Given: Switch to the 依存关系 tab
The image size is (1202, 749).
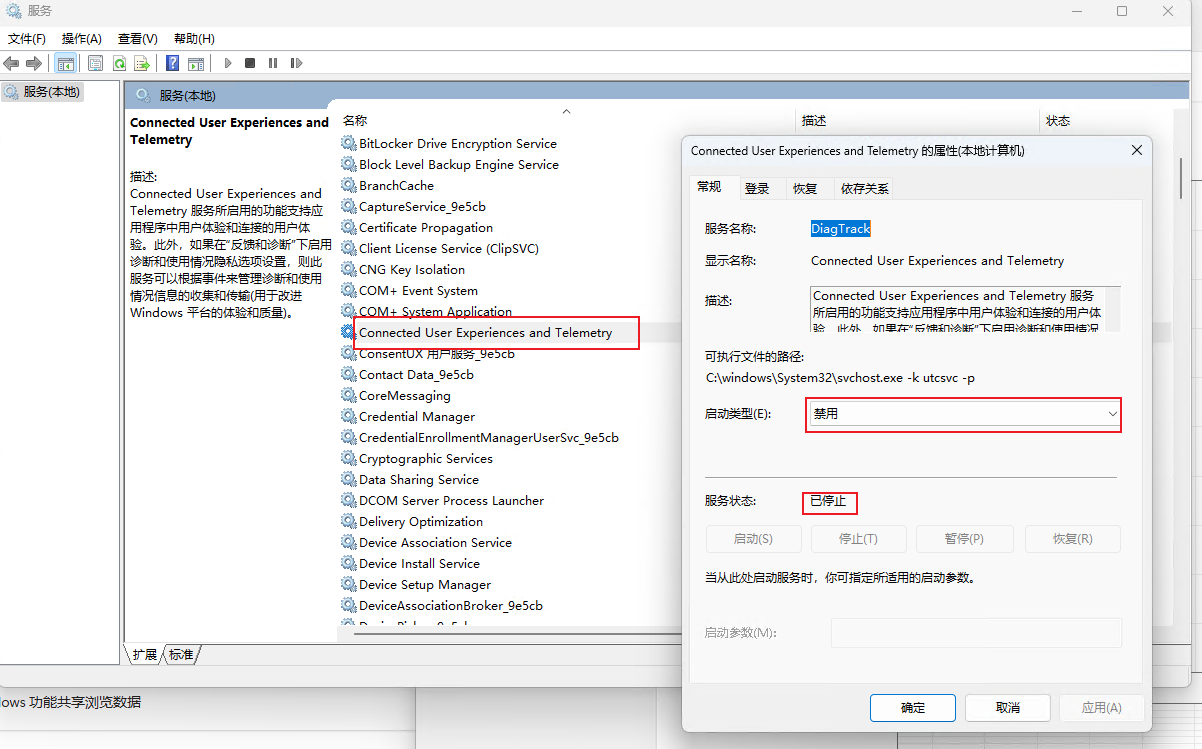Looking at the screenshot, I should [x=864, y=188].
